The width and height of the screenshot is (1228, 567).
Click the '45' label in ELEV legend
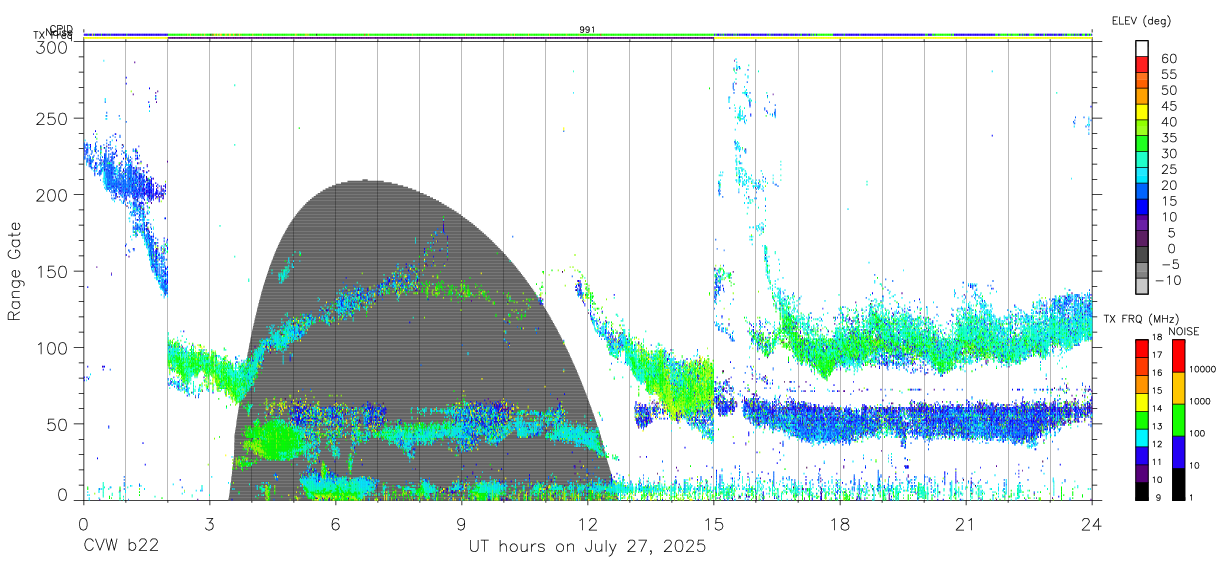point(1168,106)
